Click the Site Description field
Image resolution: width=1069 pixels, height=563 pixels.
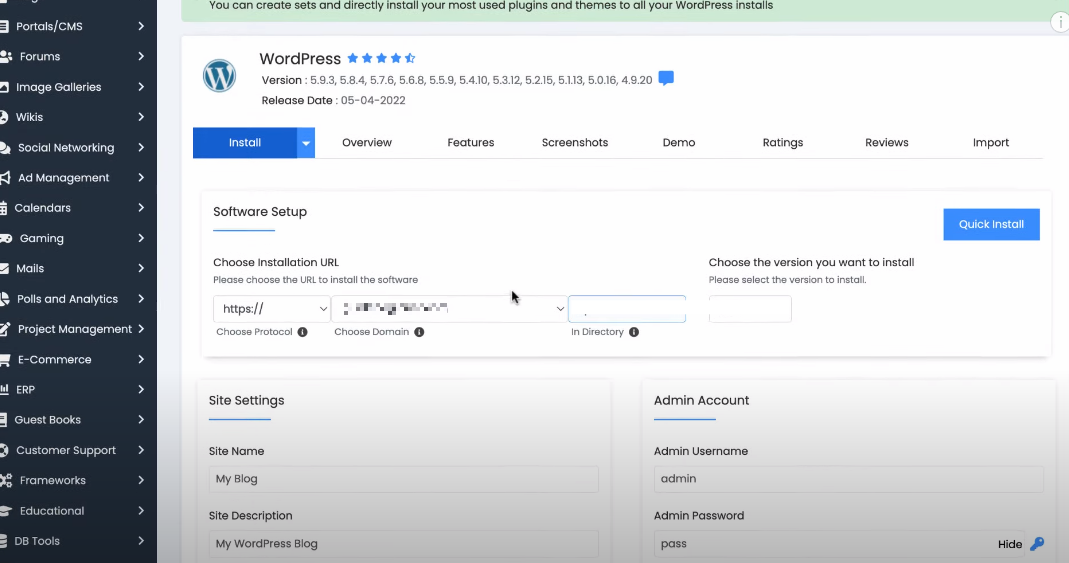(404, 544)
